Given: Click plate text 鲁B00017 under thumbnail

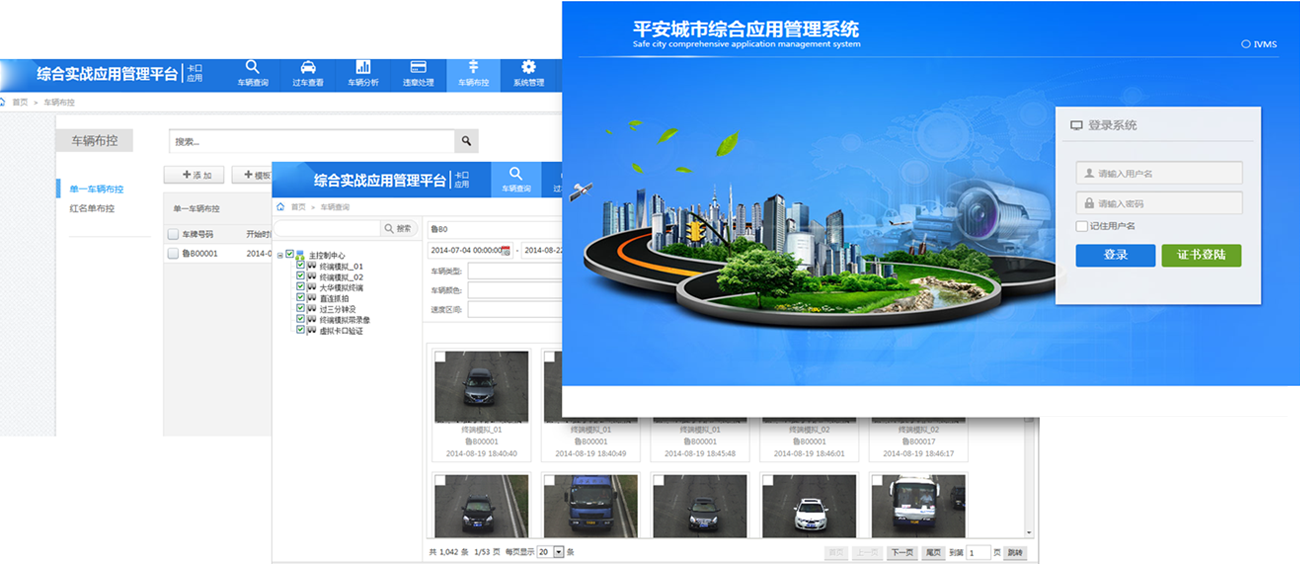Looking at the screenshot, I should click(918, 441).
